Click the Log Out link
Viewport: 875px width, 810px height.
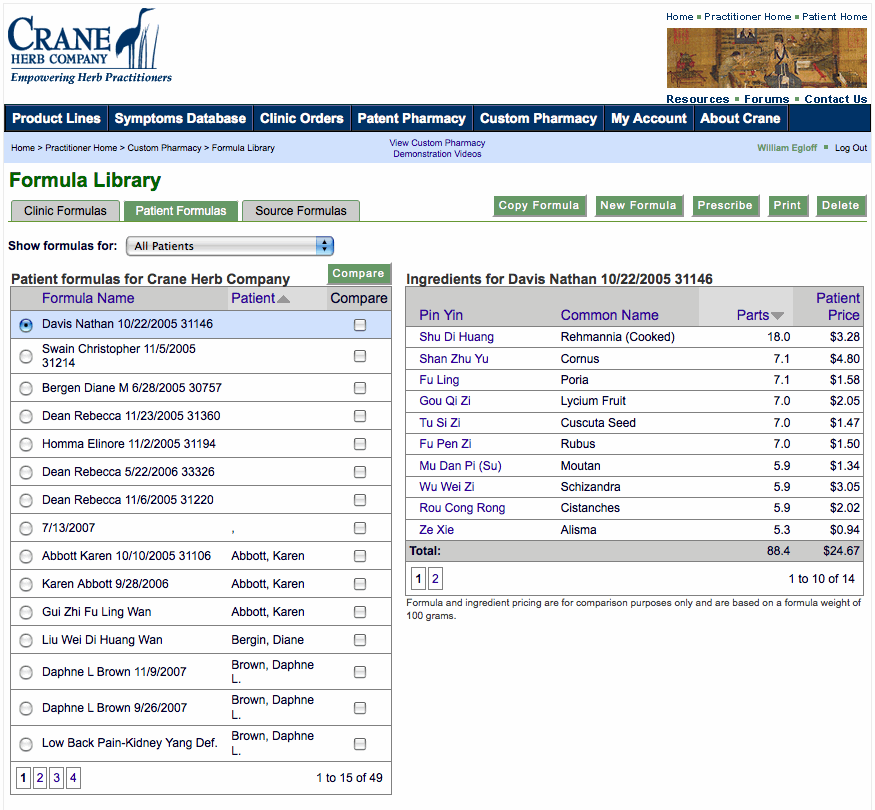coord(851,148)
